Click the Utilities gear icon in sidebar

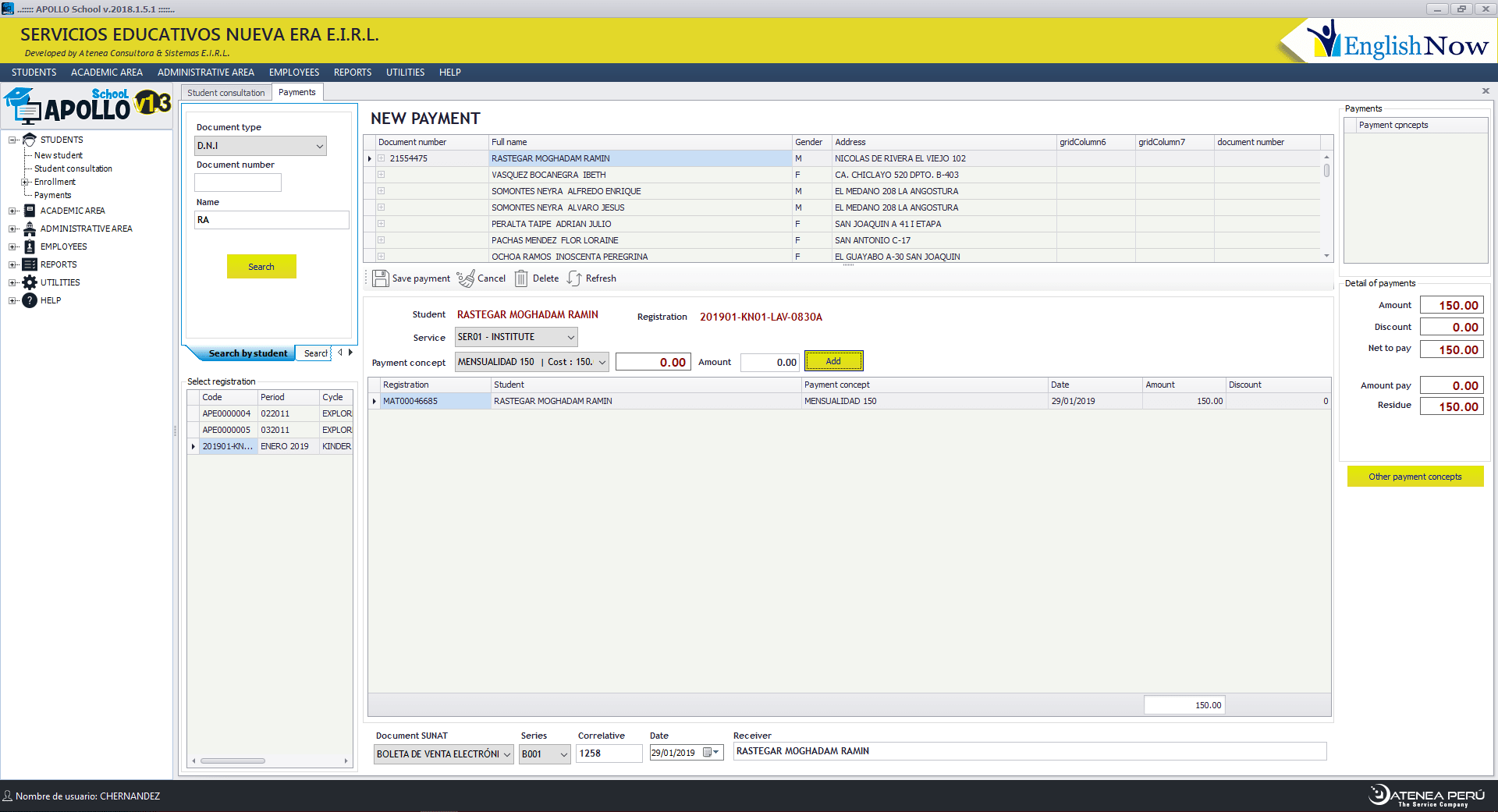click(30, 282)
